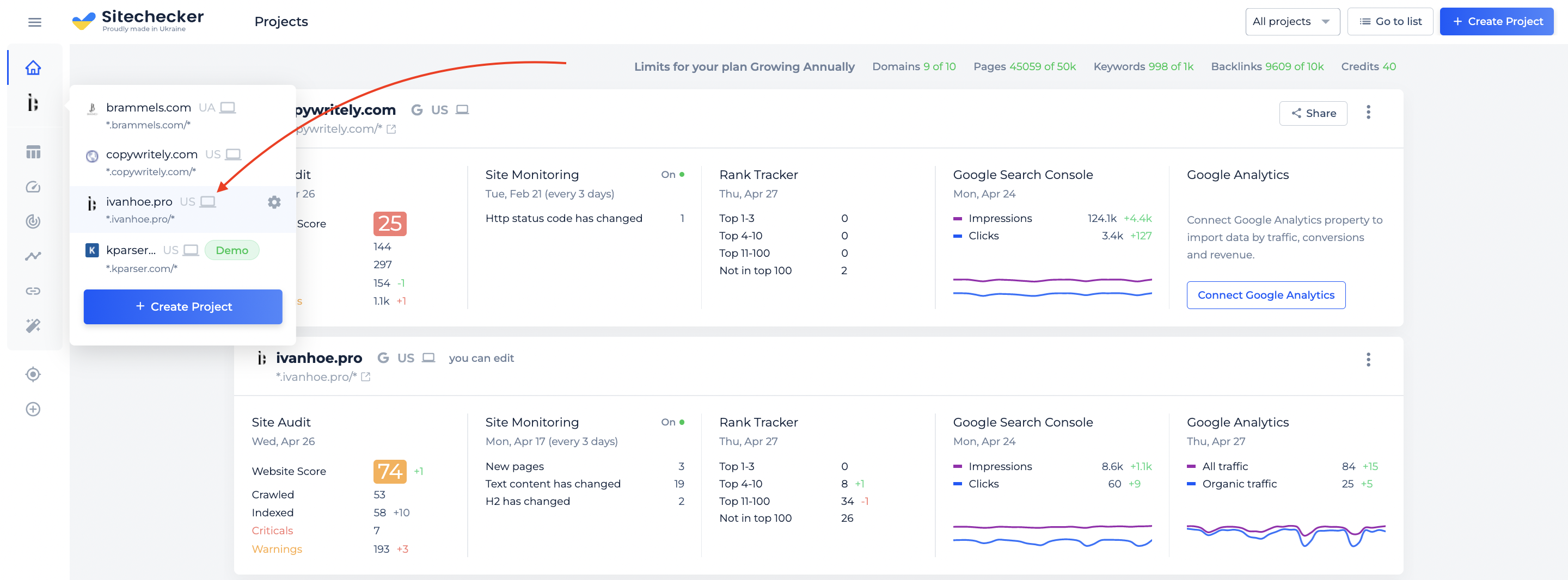Open copywritely.com external link icon
Viewport: 1568px width, 580px height.
[391, 129]
